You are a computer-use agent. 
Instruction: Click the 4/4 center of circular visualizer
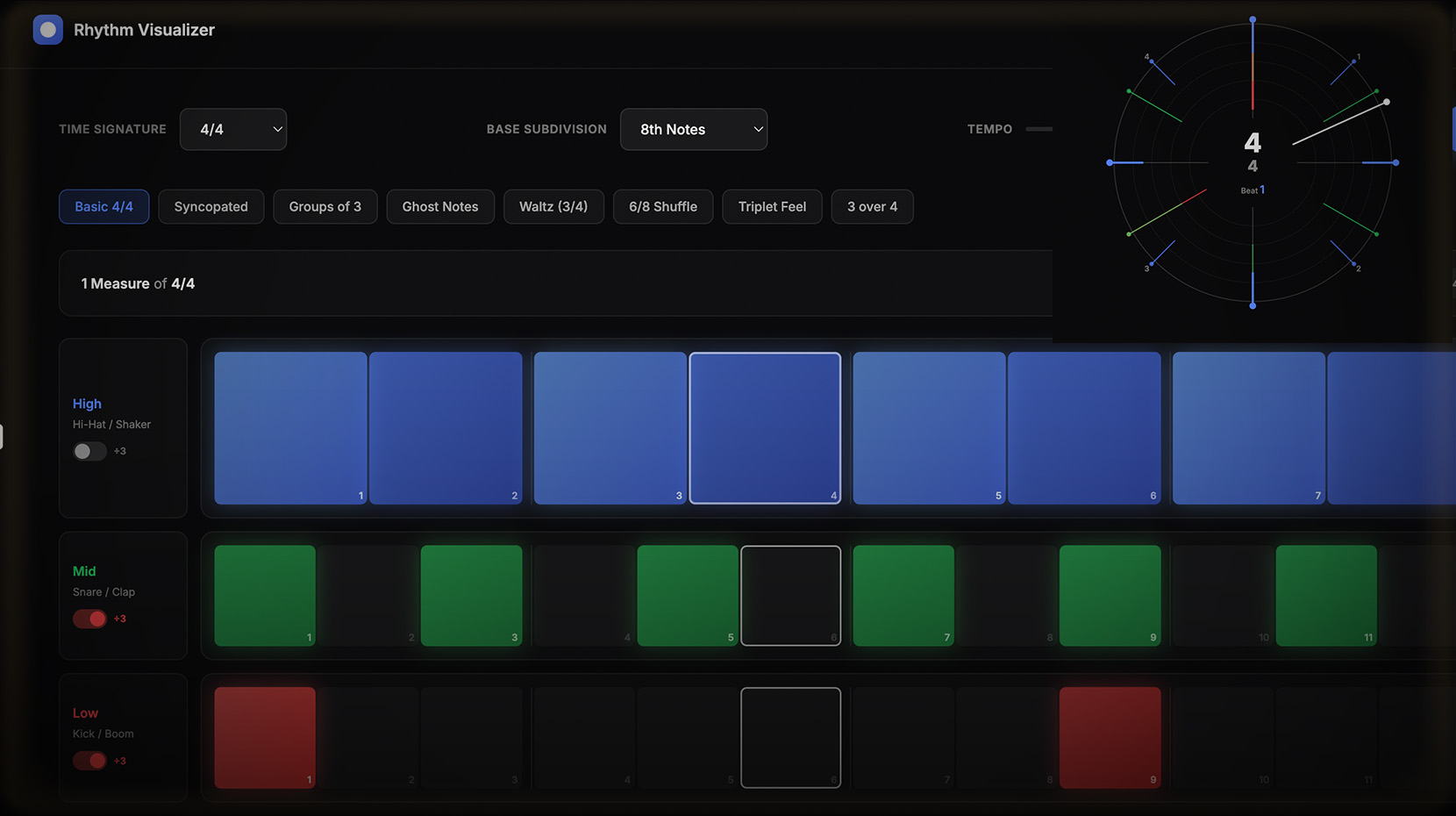coord(1253,152)
